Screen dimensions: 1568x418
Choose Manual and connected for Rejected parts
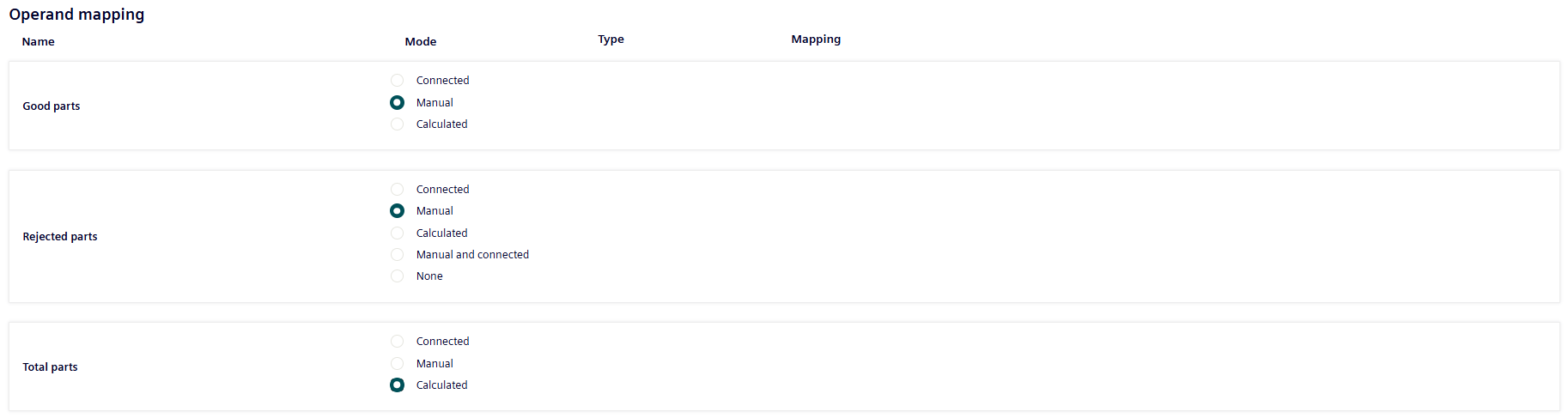(397, 255)
